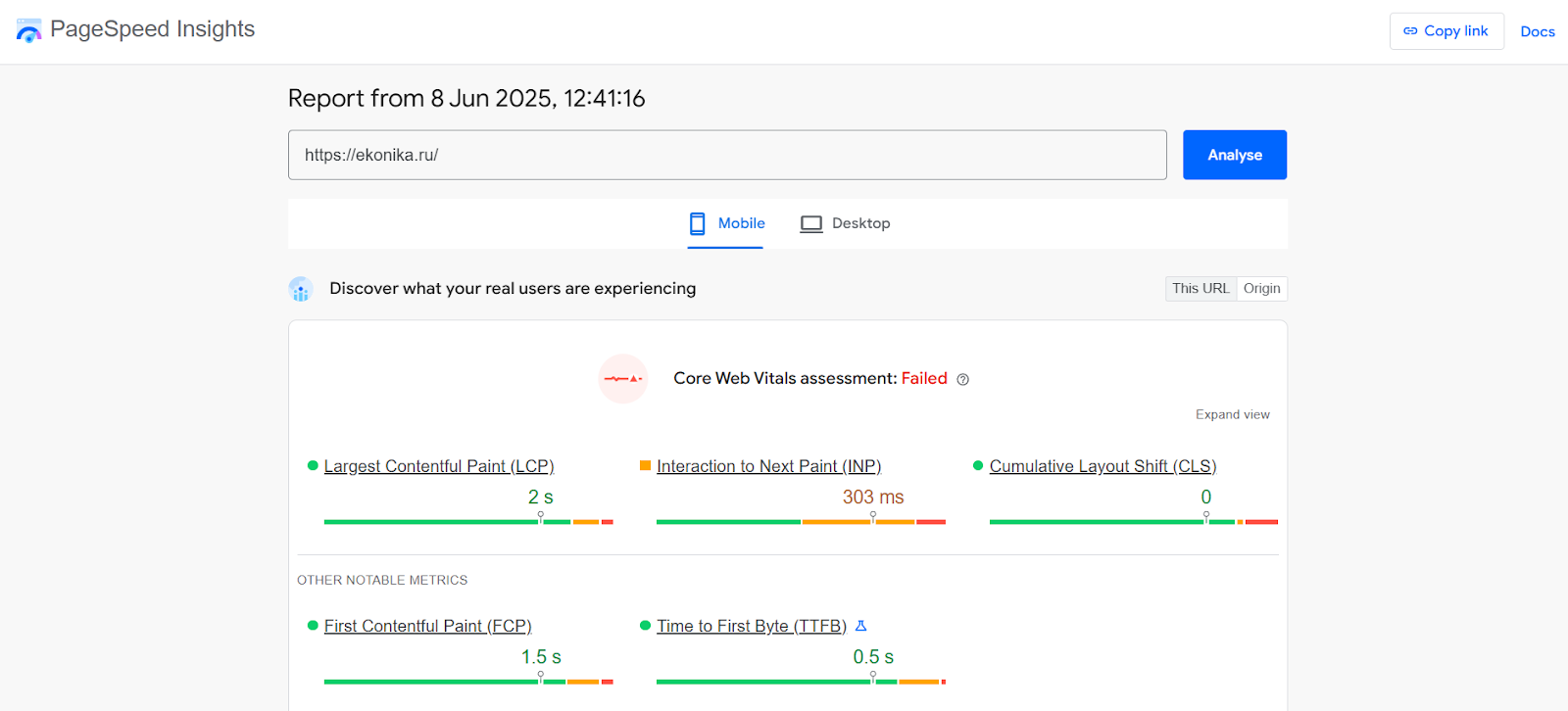This screenshot has height=711, width=1568.
Task: Click the FCP value 1.5 s
Action: click(x=541, y=657)
